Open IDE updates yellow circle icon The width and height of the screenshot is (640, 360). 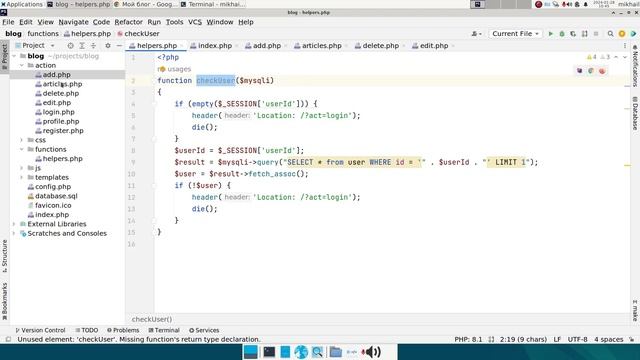[x=622, y=34]
